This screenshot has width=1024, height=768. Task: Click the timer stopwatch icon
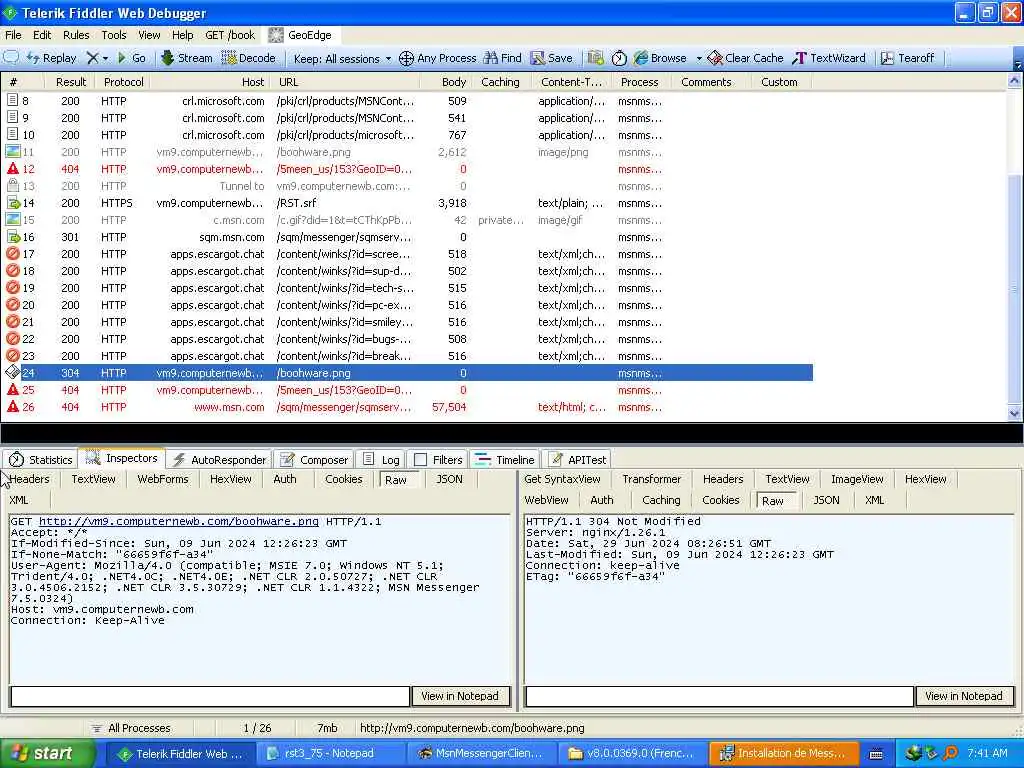[618, 58]
